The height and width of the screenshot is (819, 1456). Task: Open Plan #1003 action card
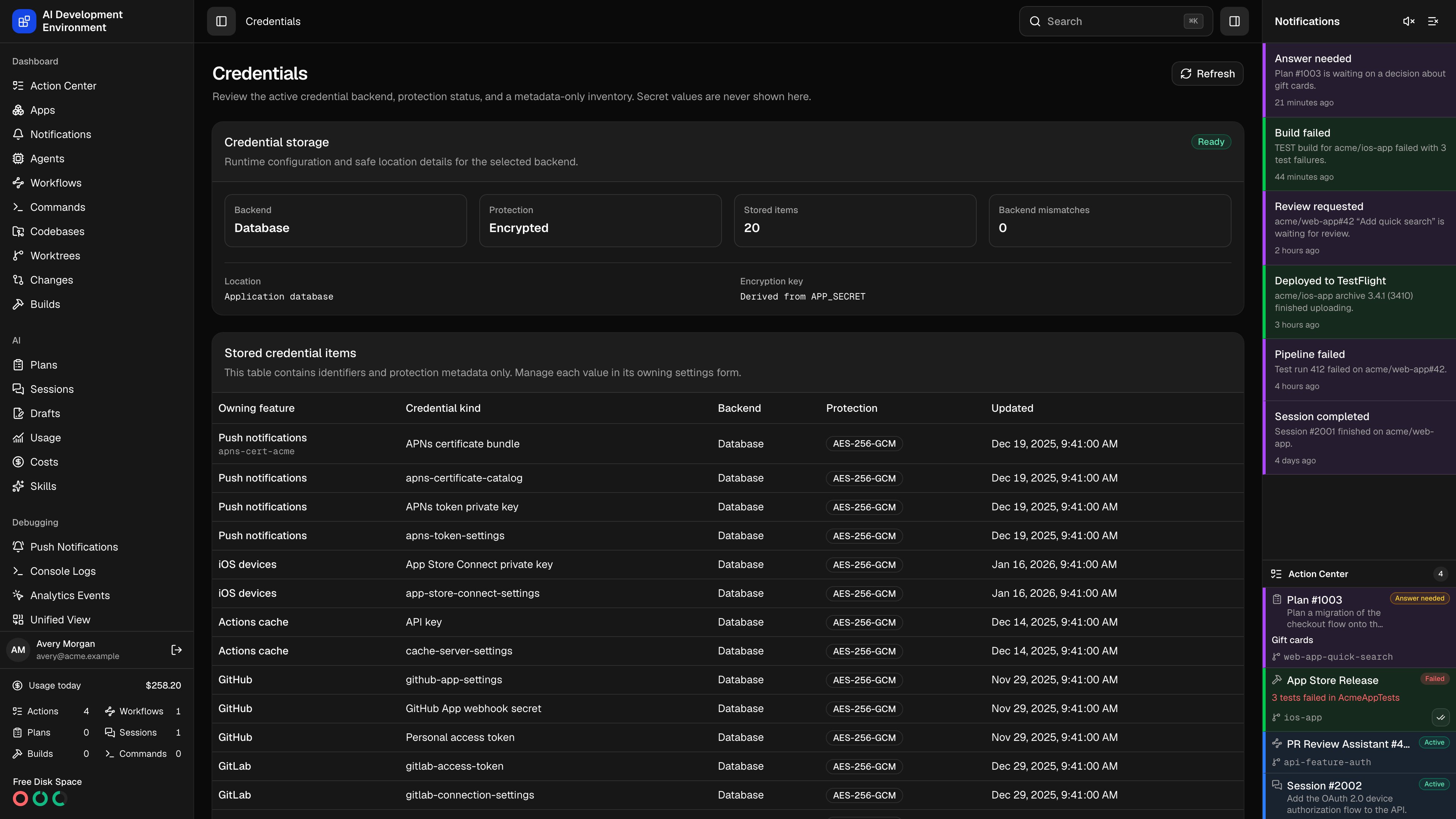pyautogui.click(x=1359, y=628)
